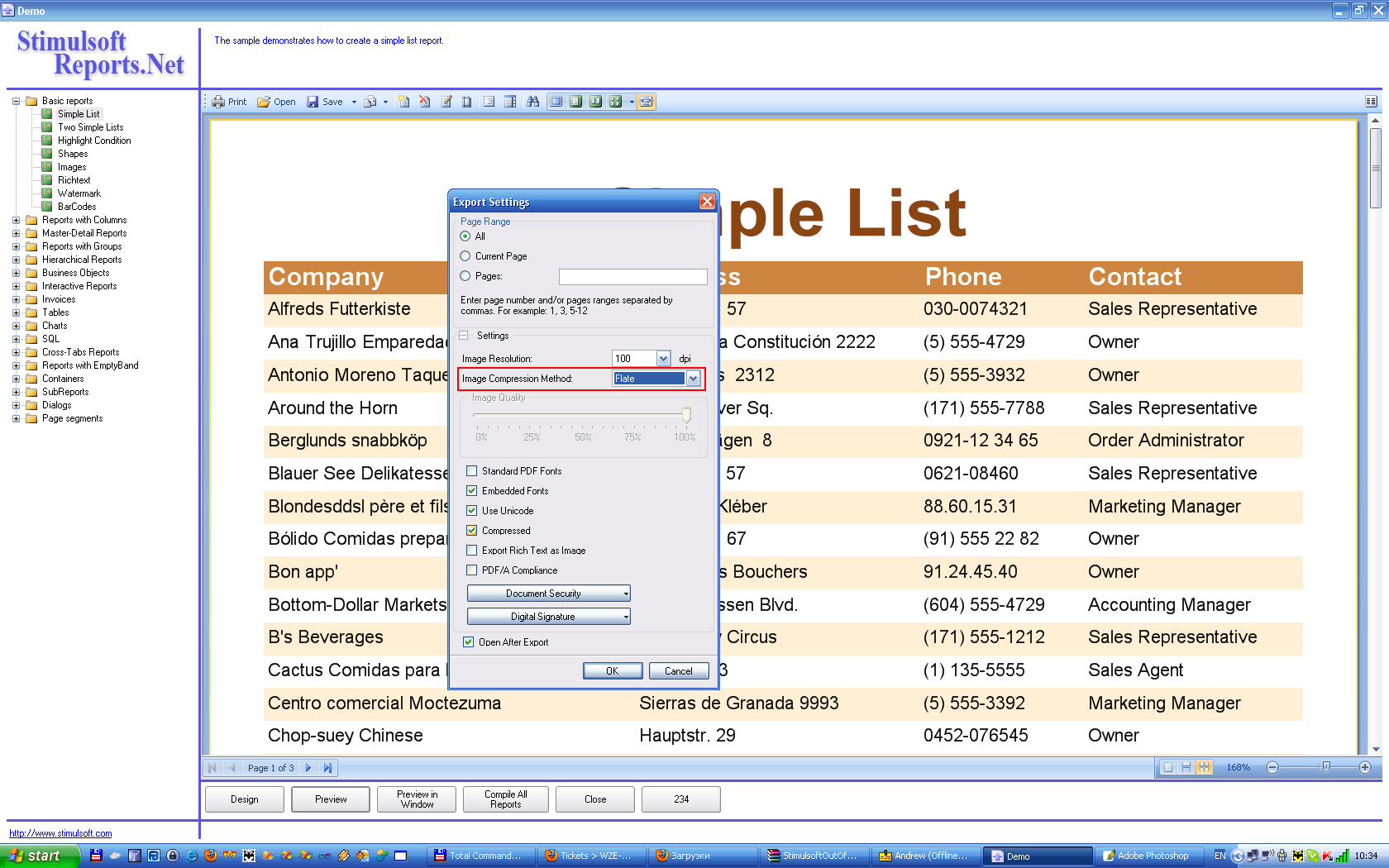
Task: Select the Richtext report item
Action: click(x=74, y=180)
